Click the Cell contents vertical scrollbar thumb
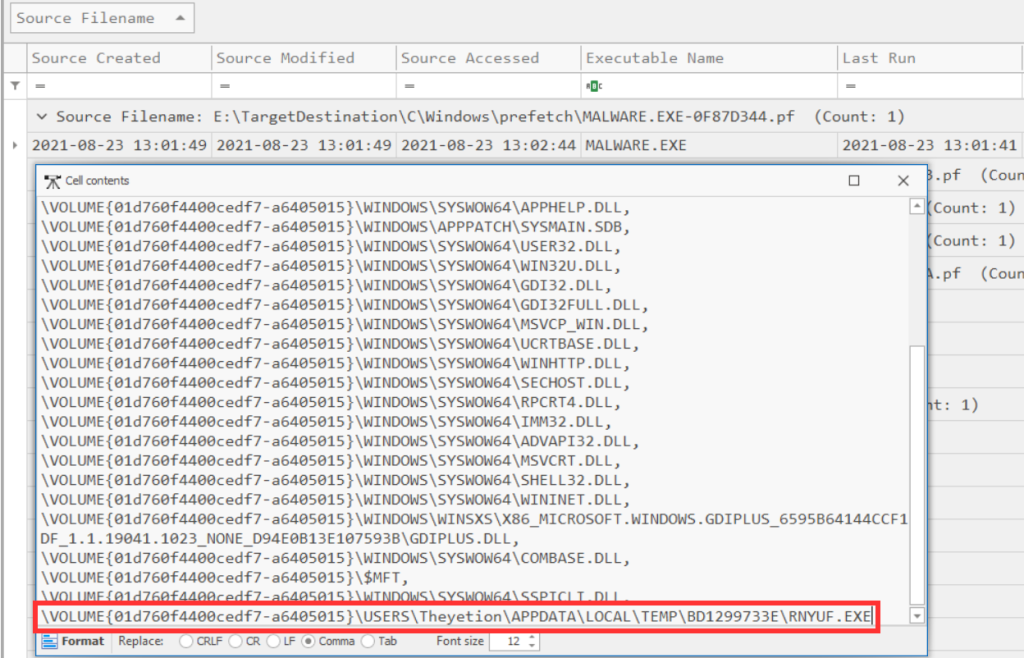Image resolution: width=1024 pixels, height=658 pixels. 917,475
